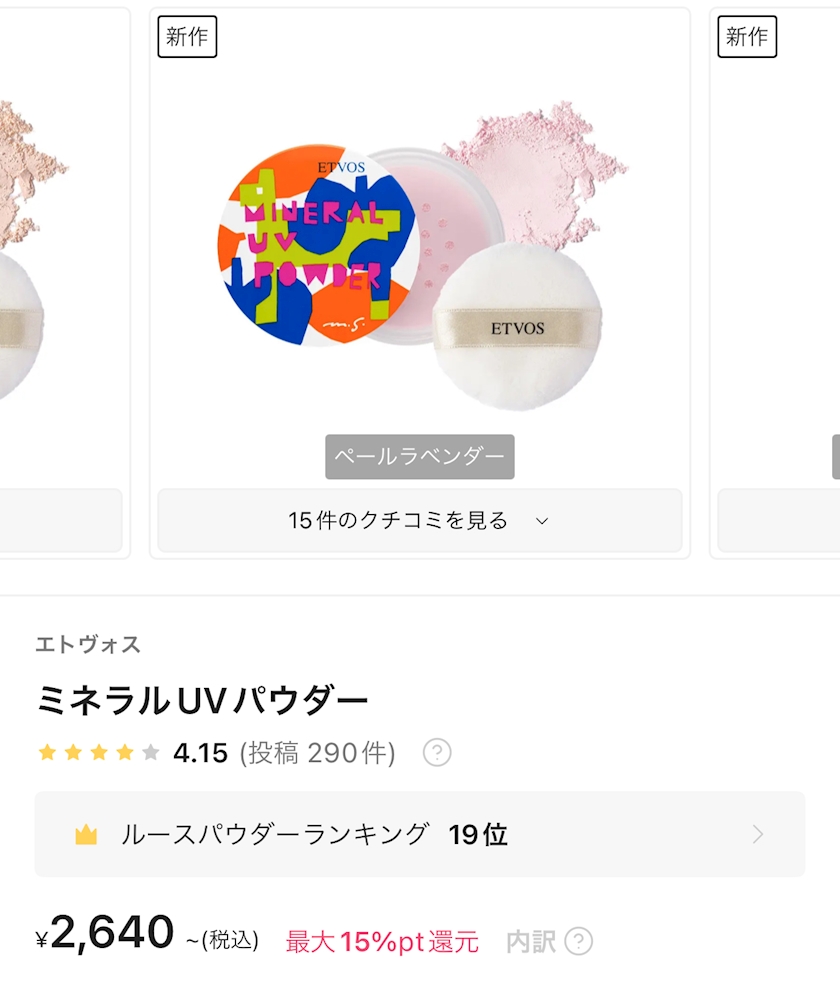Click the help icon beside the review count
The width and height of the screenshot is (840, 982).
point(437,752)
